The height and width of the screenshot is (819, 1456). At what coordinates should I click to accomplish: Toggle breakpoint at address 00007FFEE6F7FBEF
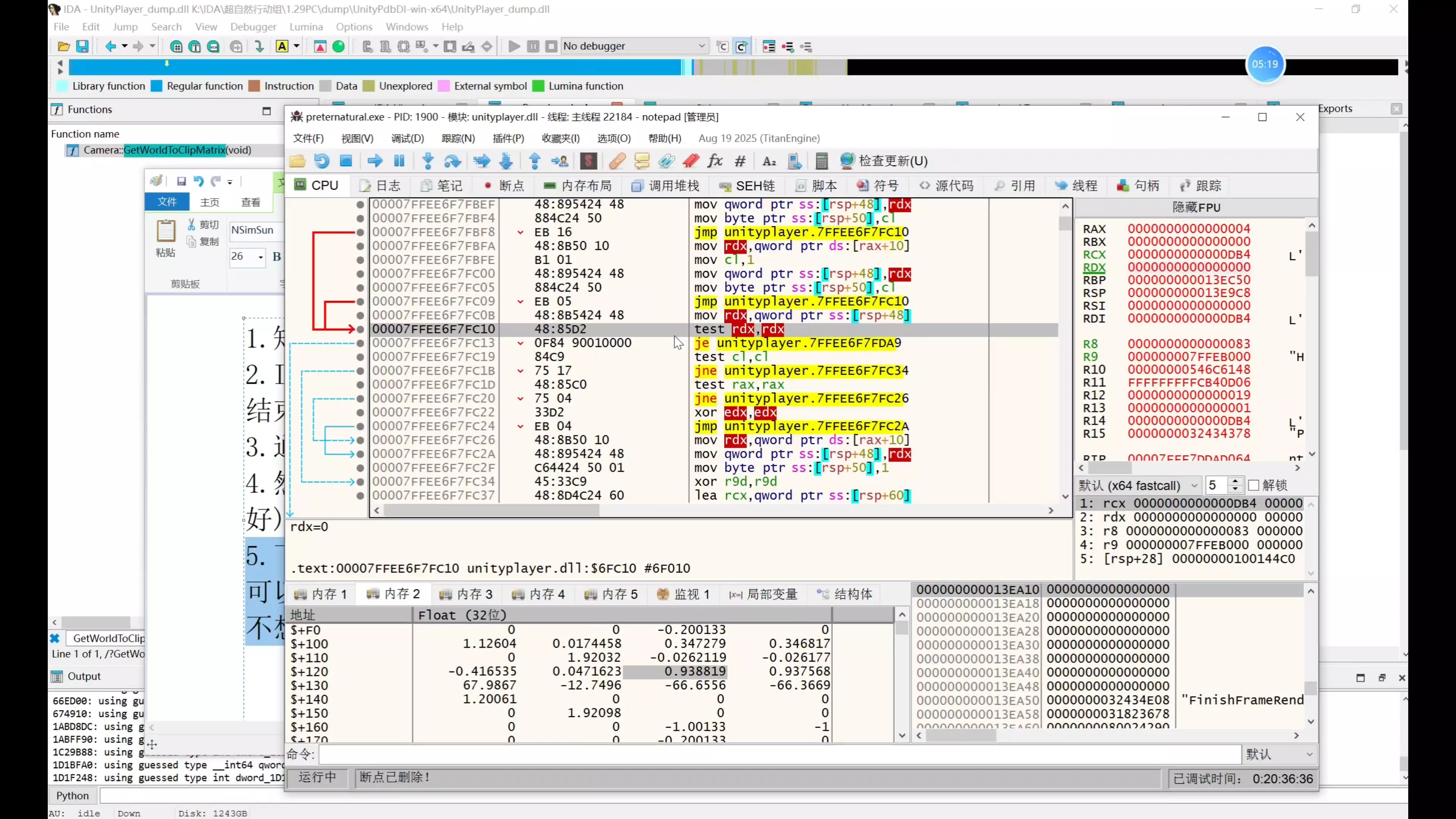pos(360,205)
